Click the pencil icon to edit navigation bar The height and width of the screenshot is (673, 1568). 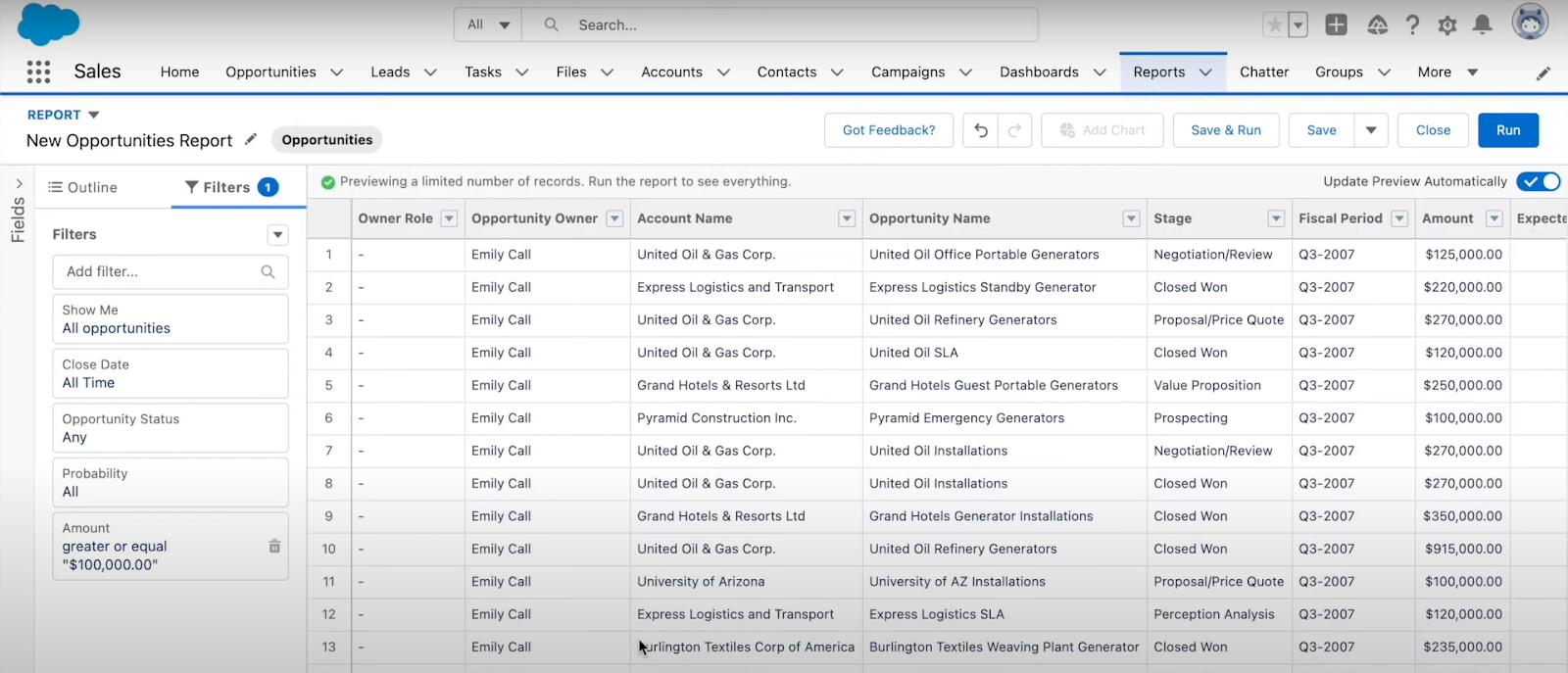click(1543, 72)
